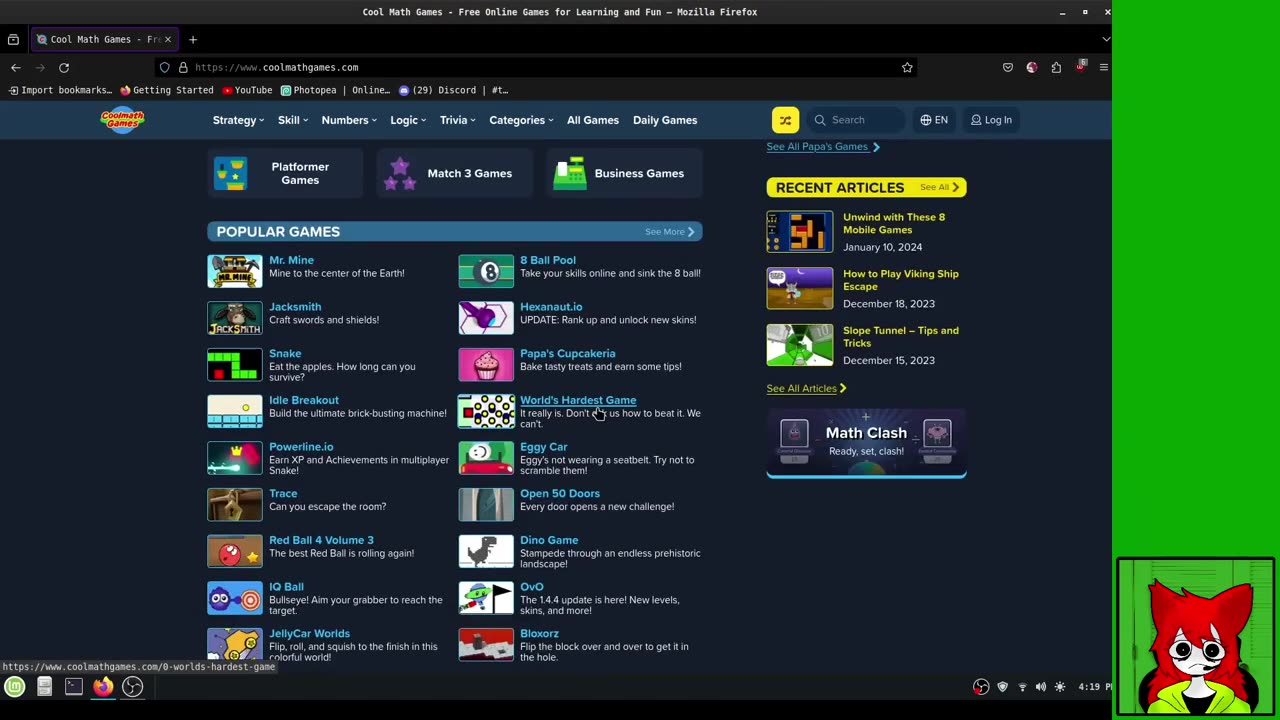Click the Papa's Cupcakeria game thumbnail
The image size is (1280, 720).
tap(486, 365)
